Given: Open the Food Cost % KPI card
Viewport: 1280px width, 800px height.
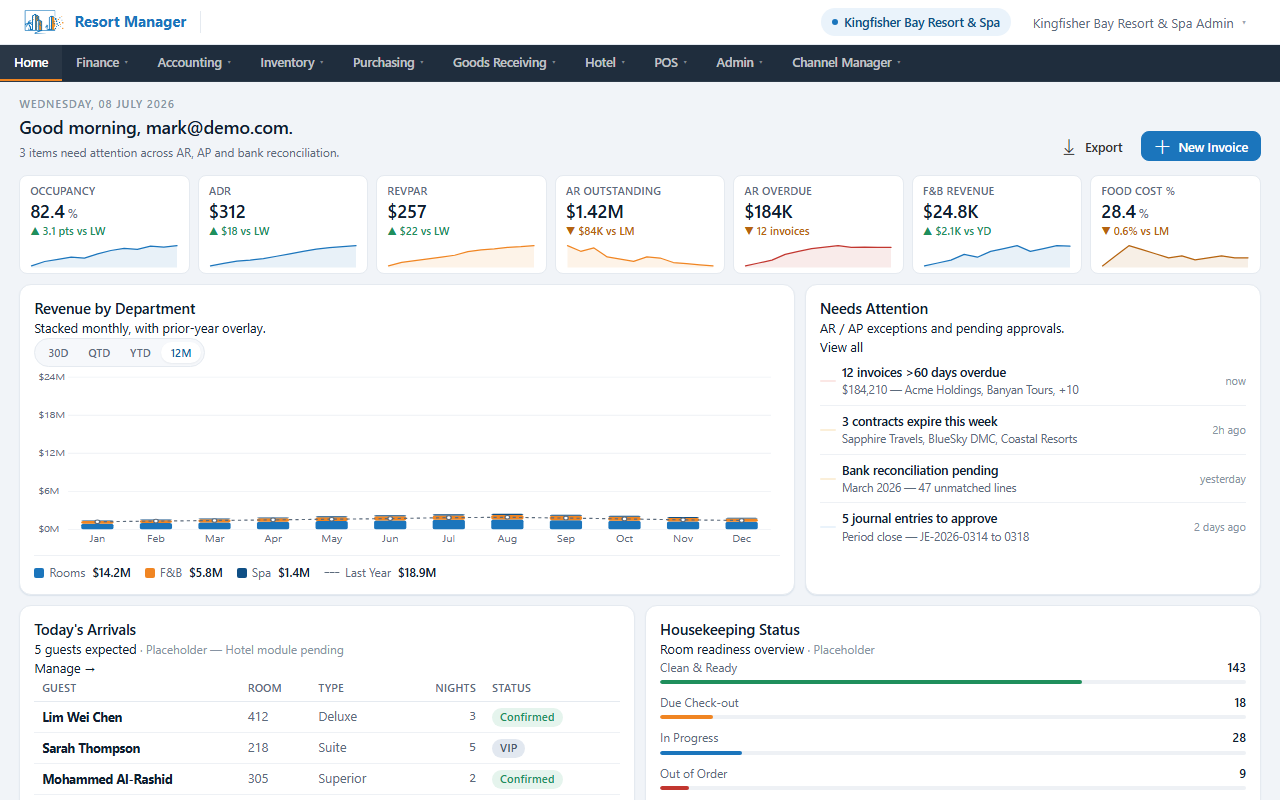Looking at the screenshot, I should 1176,224.
